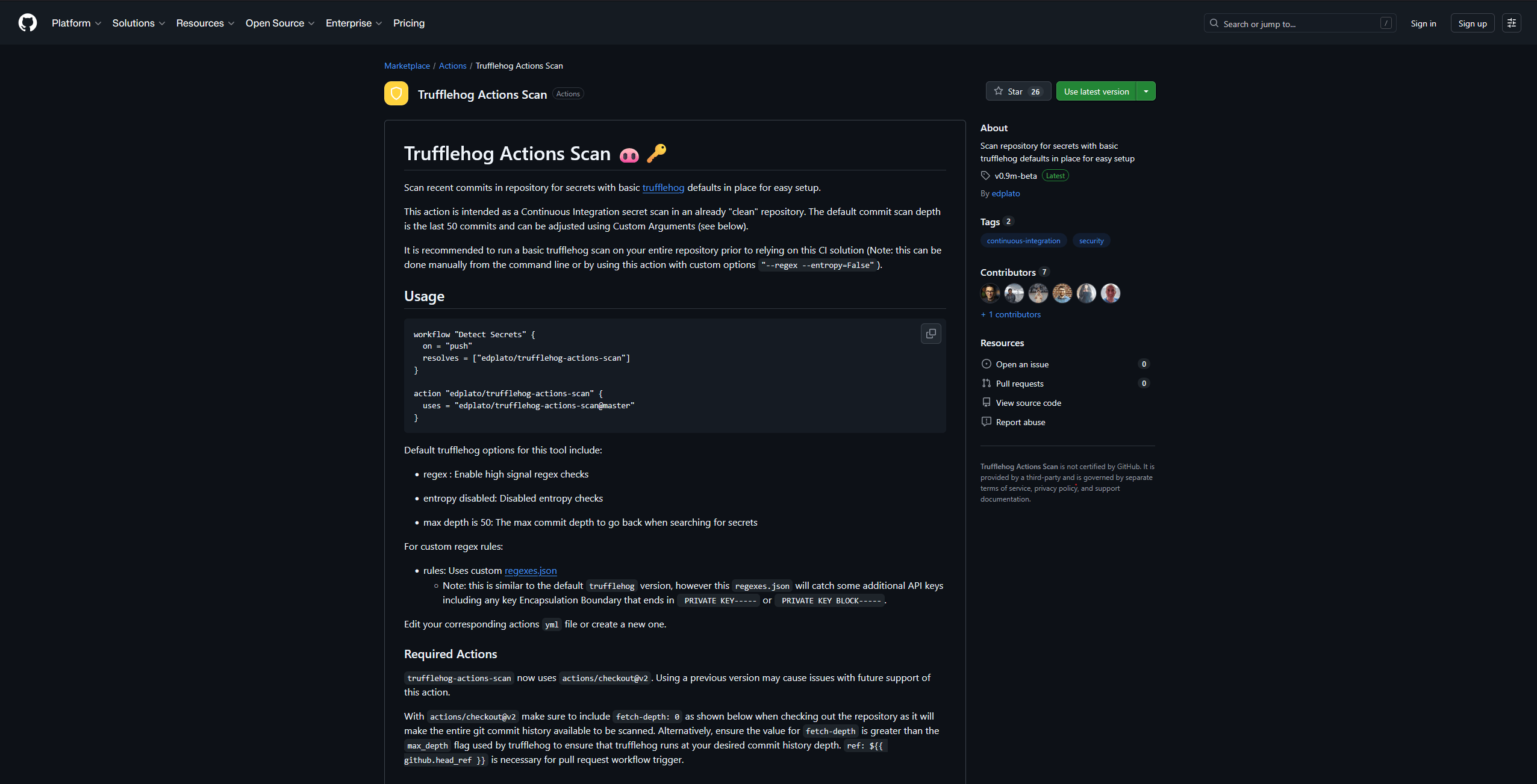The width and height of the screenshot is (1537, 784).
Task: Open the trufflehog link in description
Action: (663, 188)
